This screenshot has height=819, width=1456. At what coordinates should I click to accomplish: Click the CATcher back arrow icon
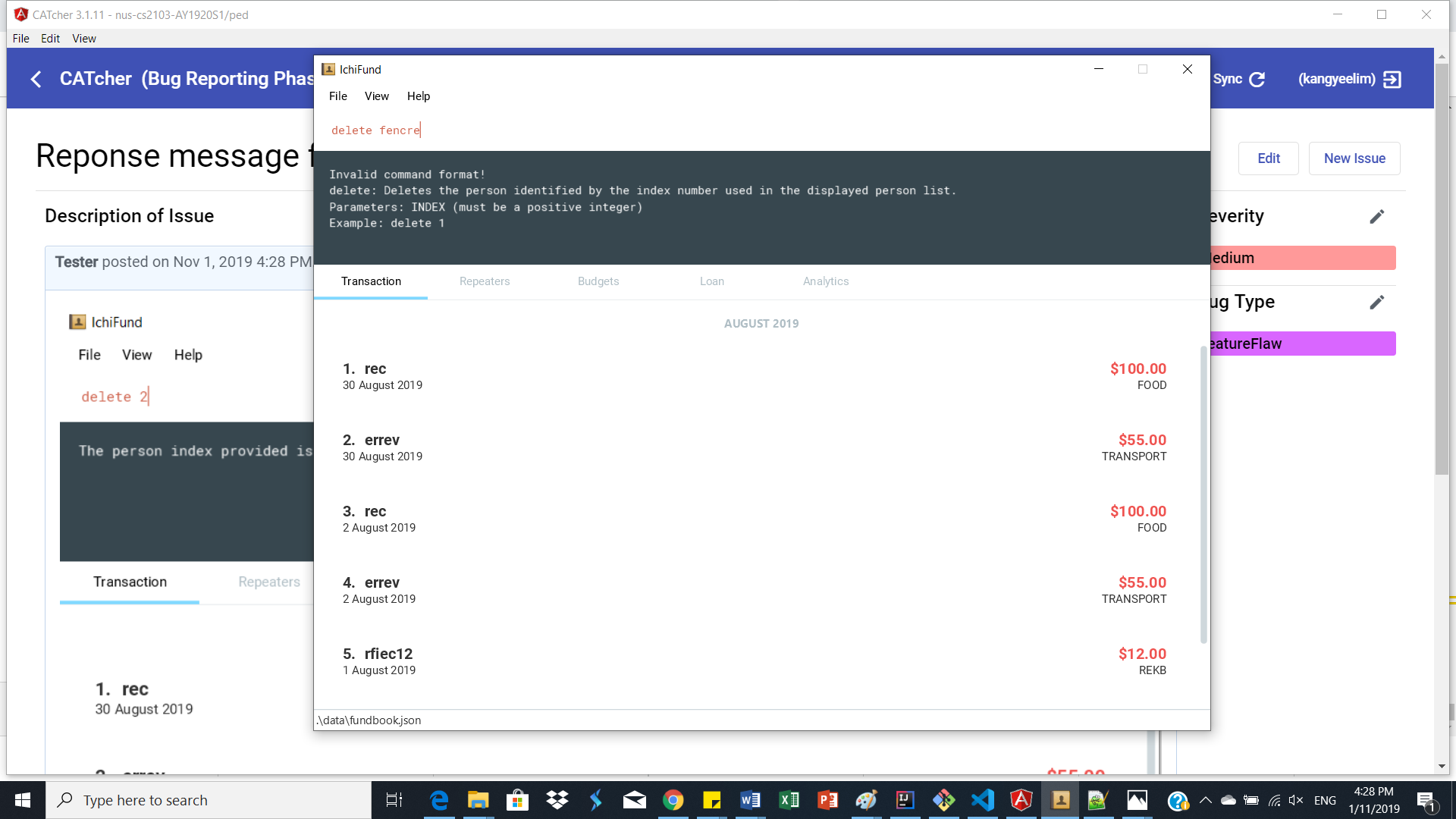tap(36, 79)
